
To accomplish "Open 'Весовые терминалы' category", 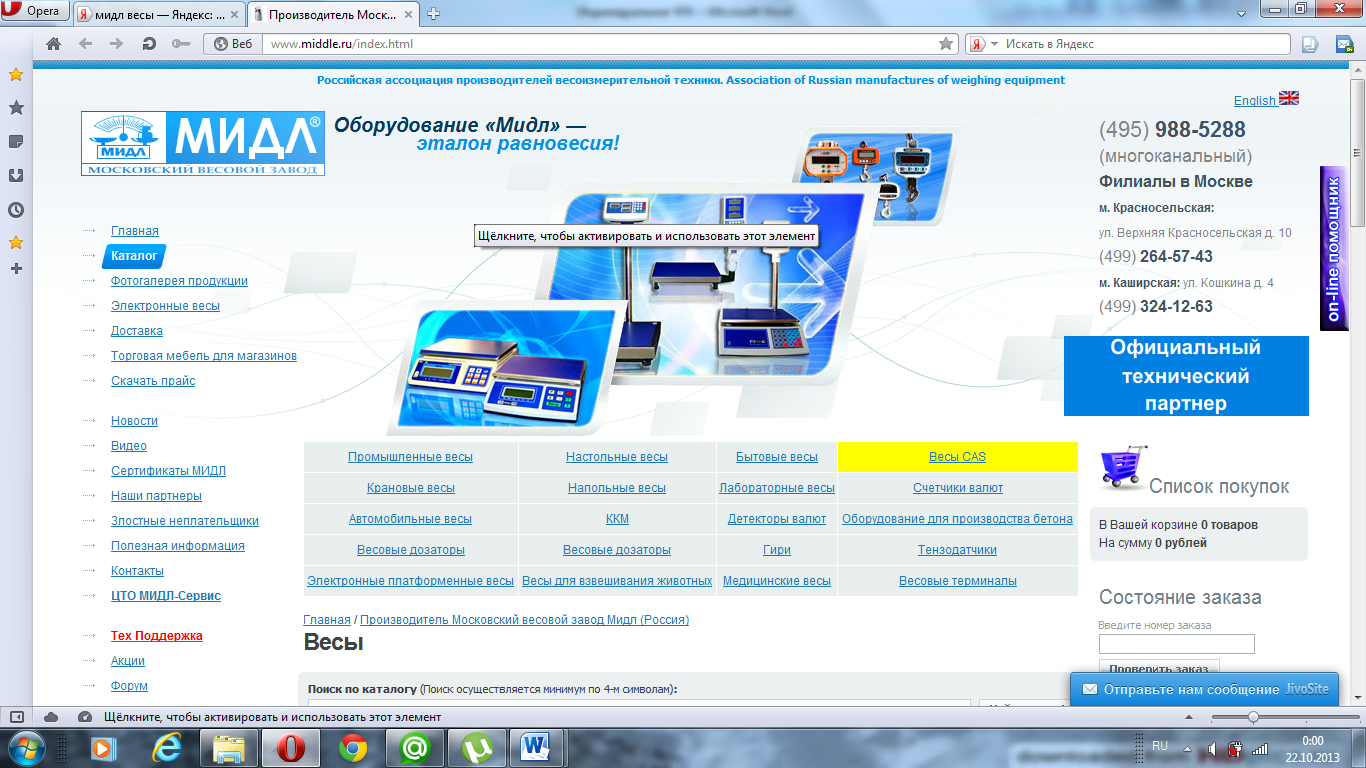I will [x=958, y=581].
